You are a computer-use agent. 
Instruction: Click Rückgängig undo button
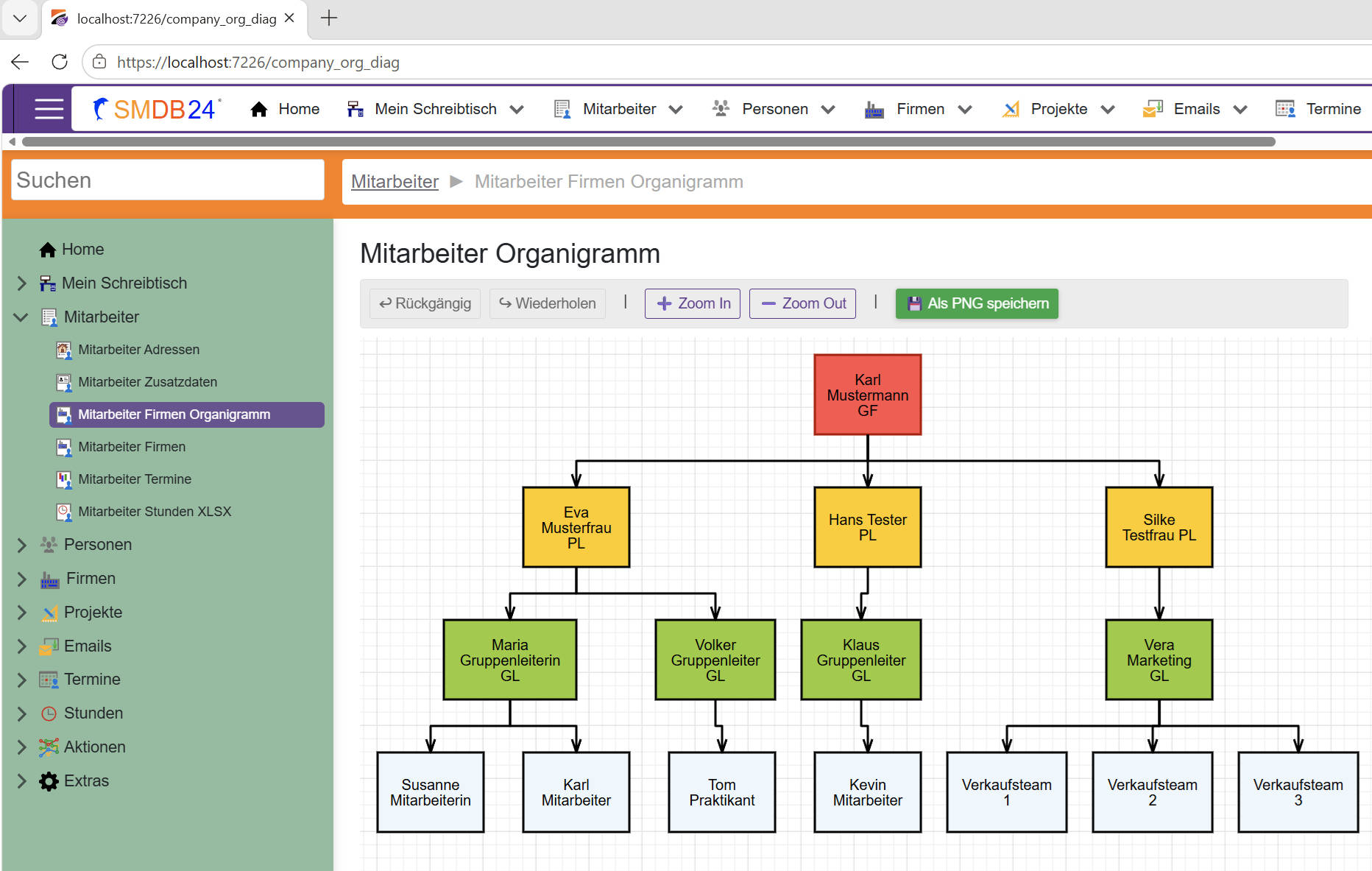tap(425, 303)
